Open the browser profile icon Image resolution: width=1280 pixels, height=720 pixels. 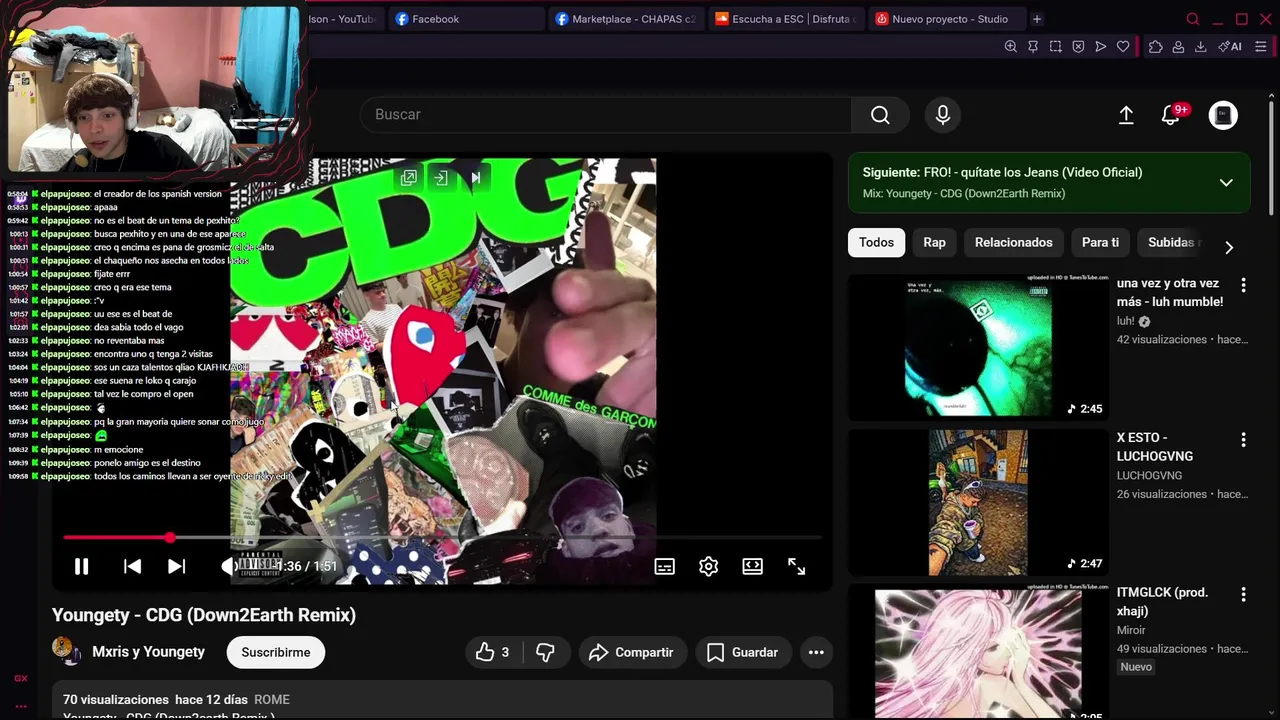pos(1178,46)
